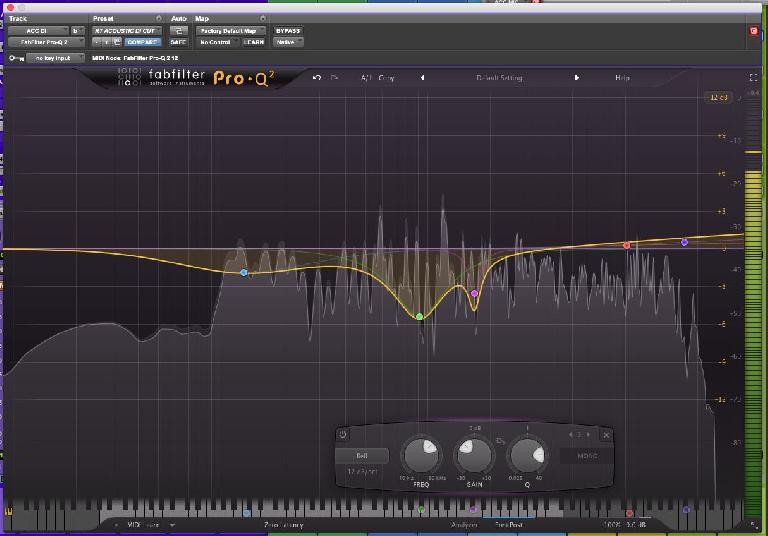
Task: Click the copy preset settings icon
Action: point(117,42)
